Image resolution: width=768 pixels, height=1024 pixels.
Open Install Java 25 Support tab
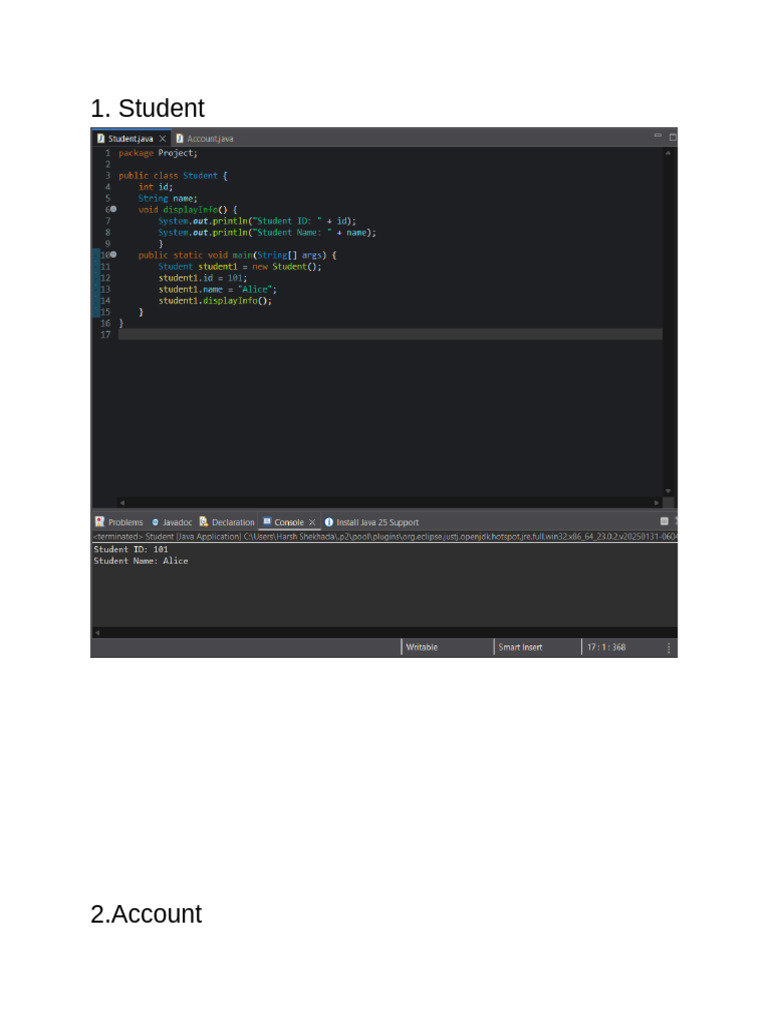point(377,522)
